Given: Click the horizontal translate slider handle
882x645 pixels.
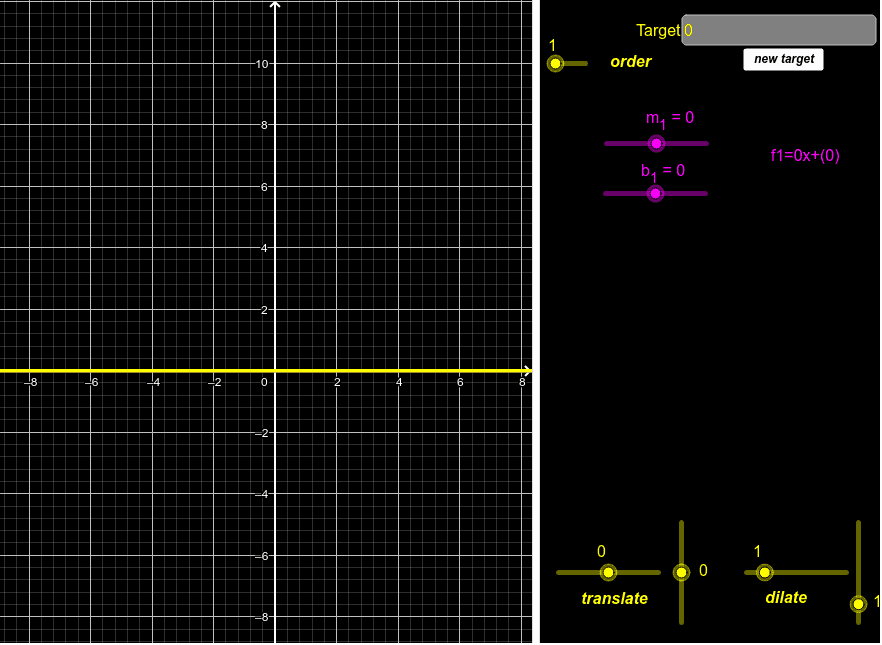Looking at the screenshot, I should pos(608,572).
